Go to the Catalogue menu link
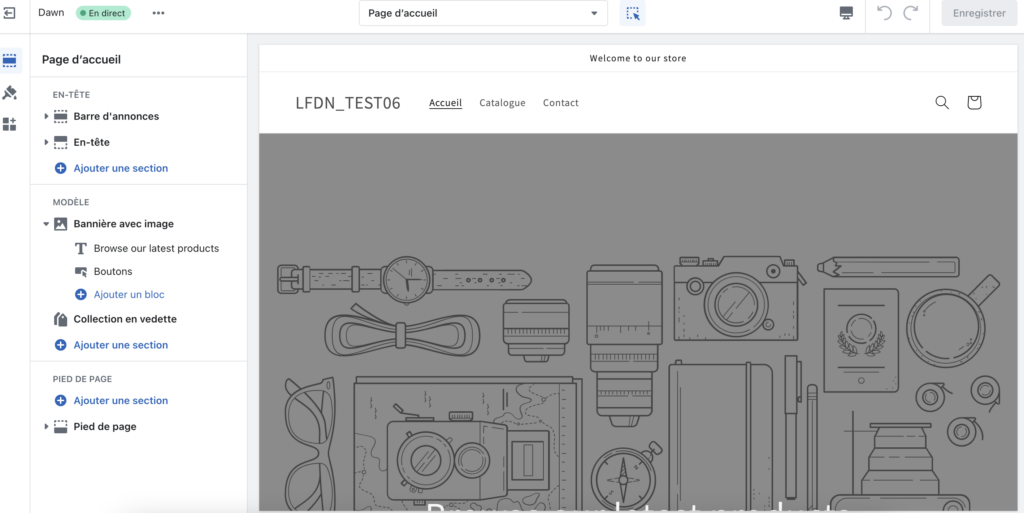The image size is (1024, 513). pyautogui.click(x=502, y=103)
